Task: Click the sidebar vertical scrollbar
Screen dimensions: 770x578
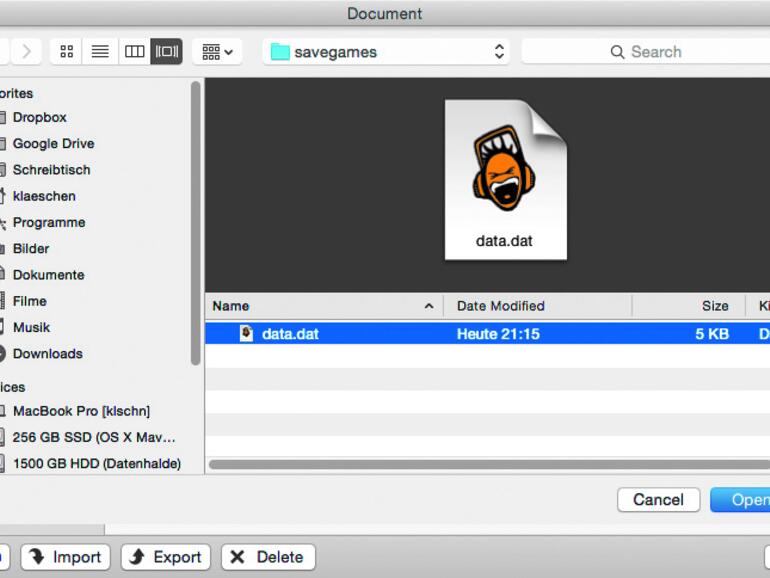Action: point(195,223)
